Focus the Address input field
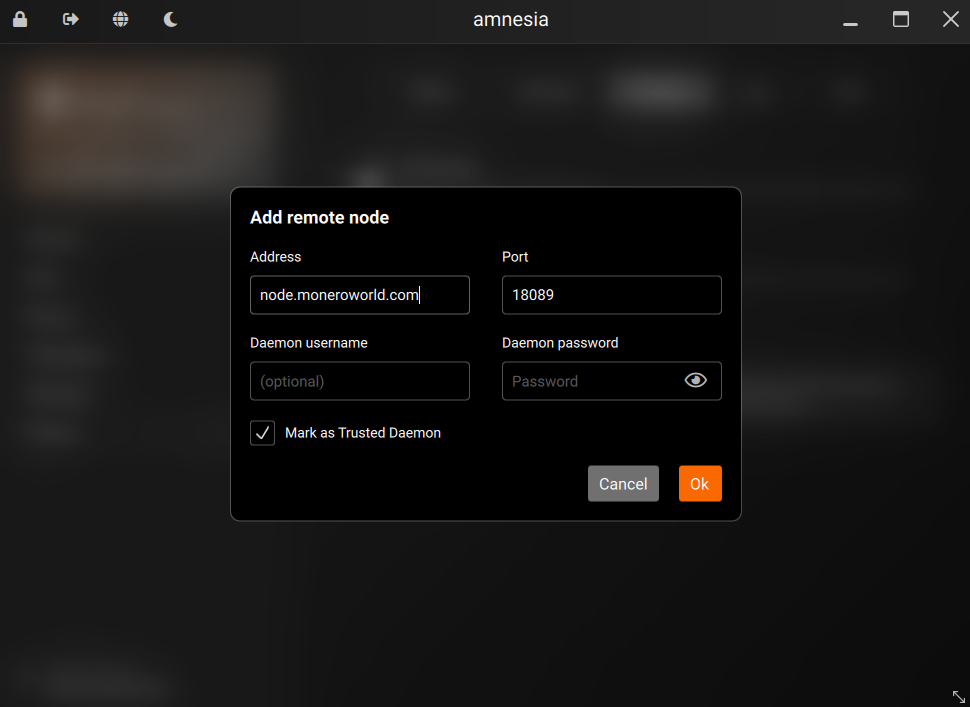 point(359,295)
